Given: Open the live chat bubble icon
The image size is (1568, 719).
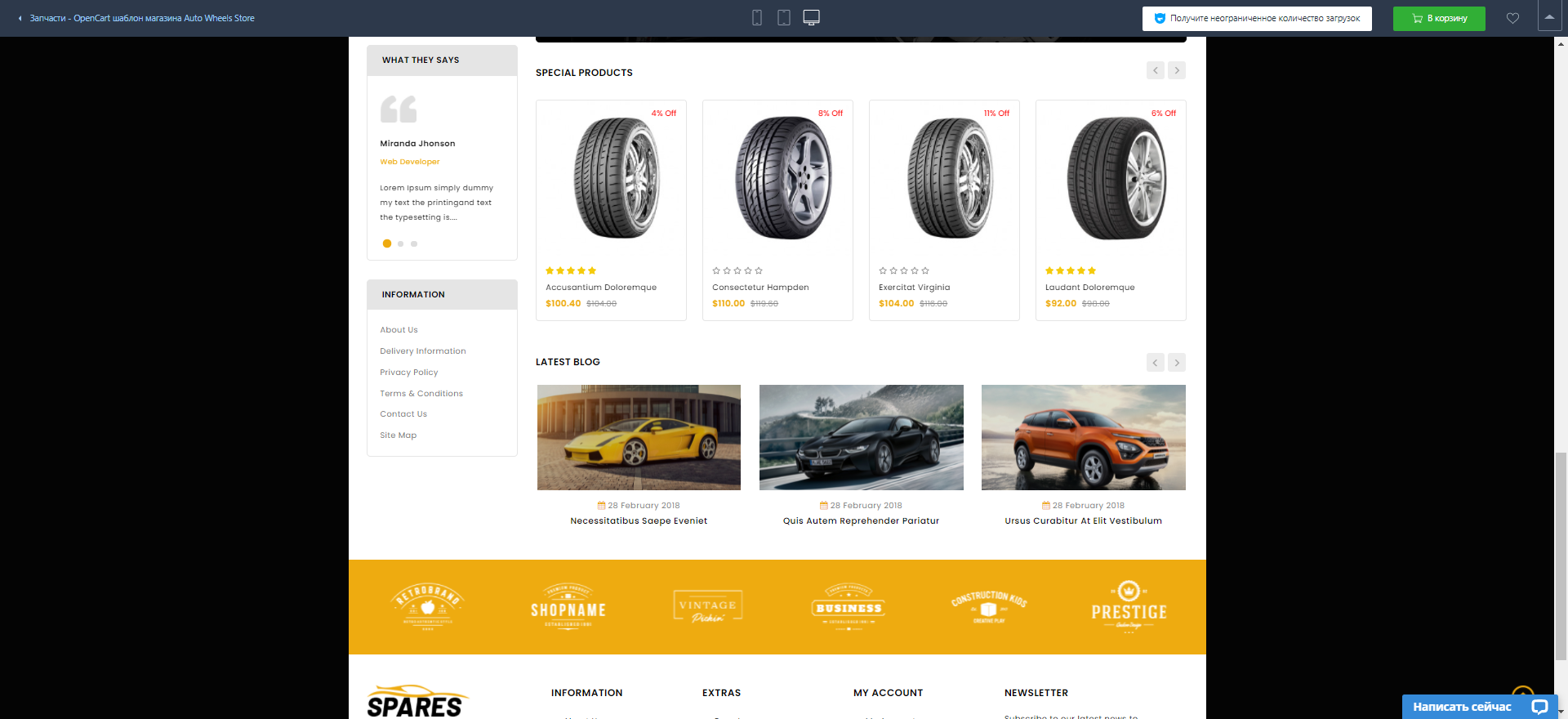Looking at the screenshot, I should tap(1539, 707).
